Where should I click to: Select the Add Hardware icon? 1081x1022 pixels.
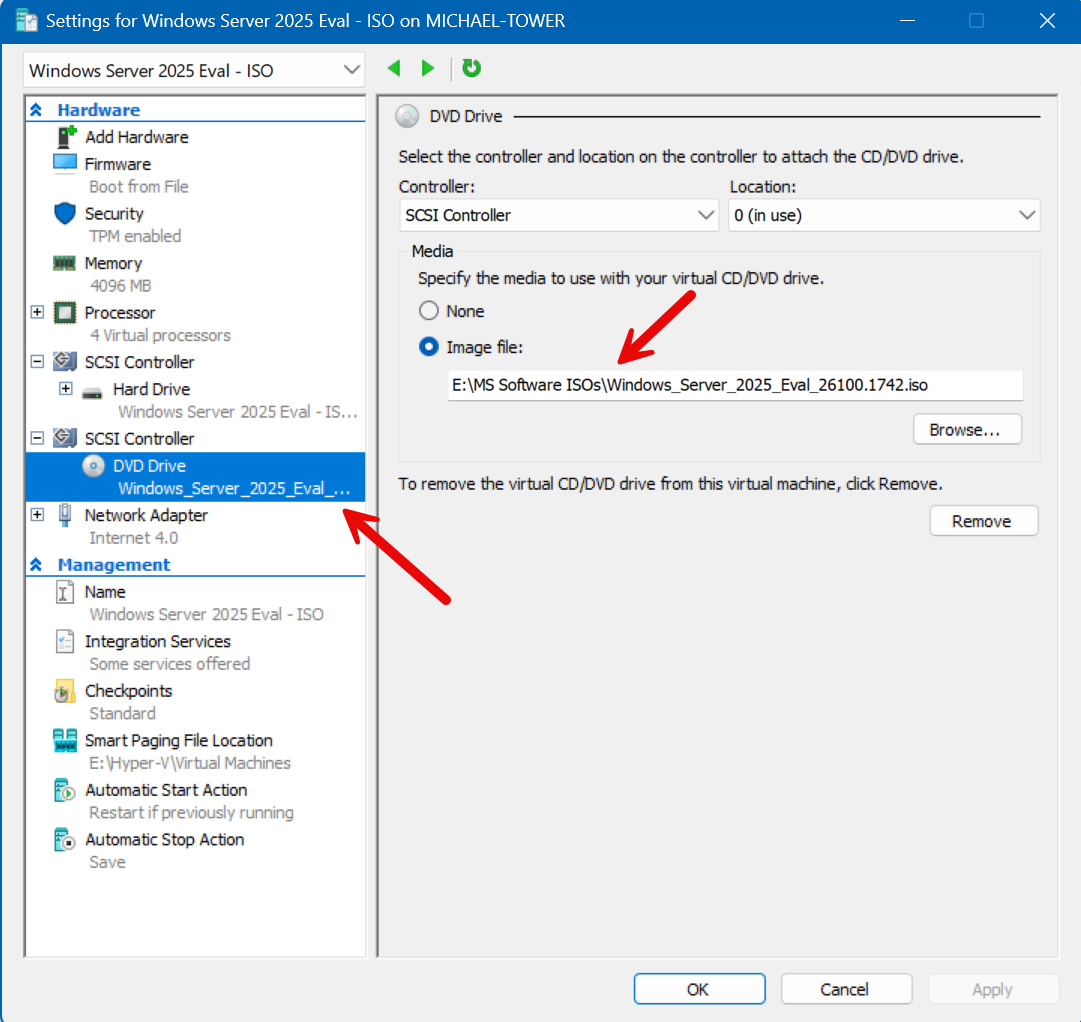[66, 137]
